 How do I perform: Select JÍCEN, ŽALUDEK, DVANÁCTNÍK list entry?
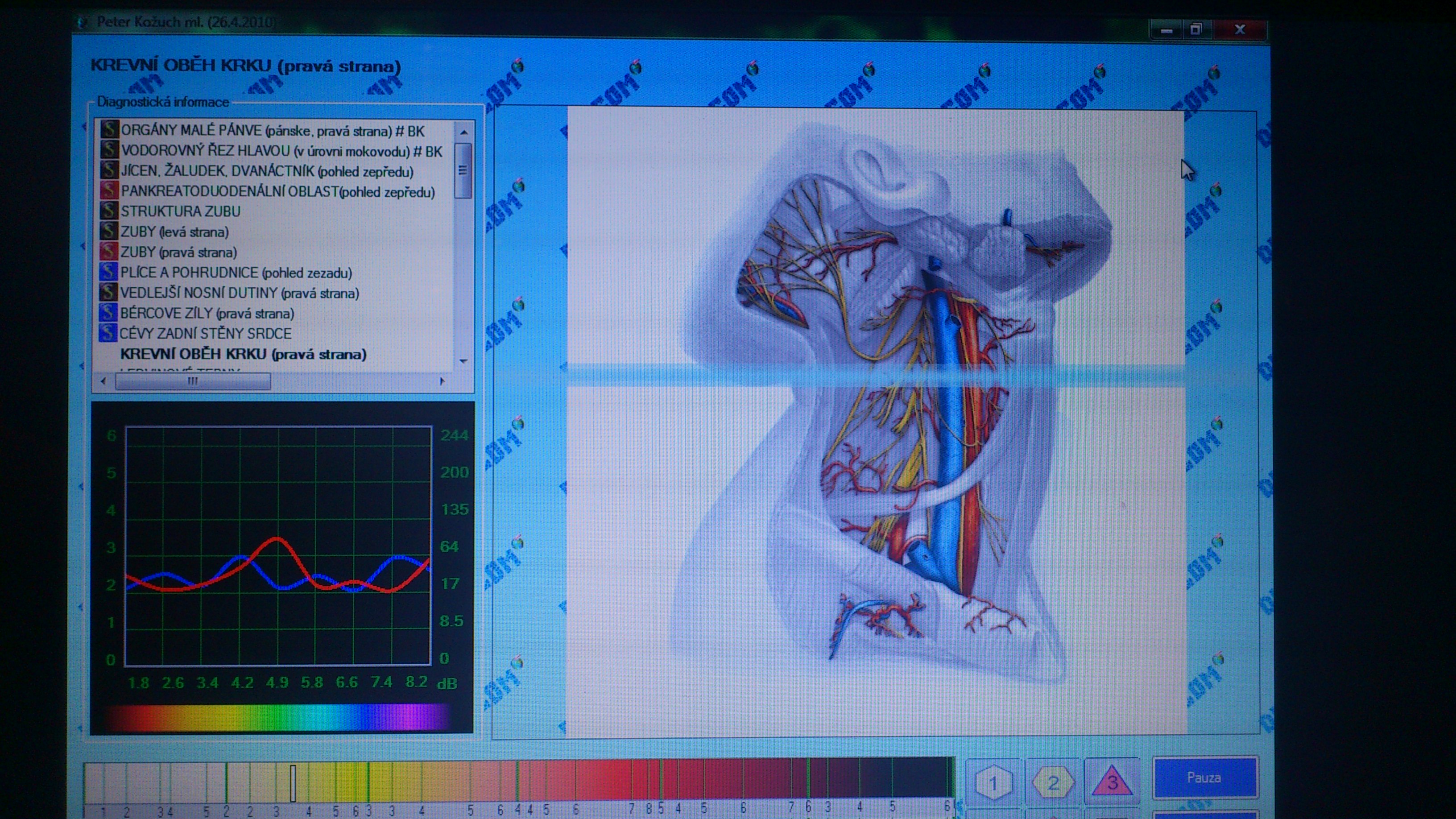click(267, 171)
